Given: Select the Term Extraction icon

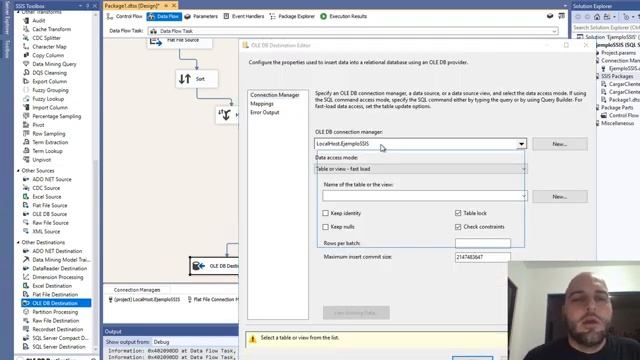Looking at the screenshot, I should click(x=26, y=142).
